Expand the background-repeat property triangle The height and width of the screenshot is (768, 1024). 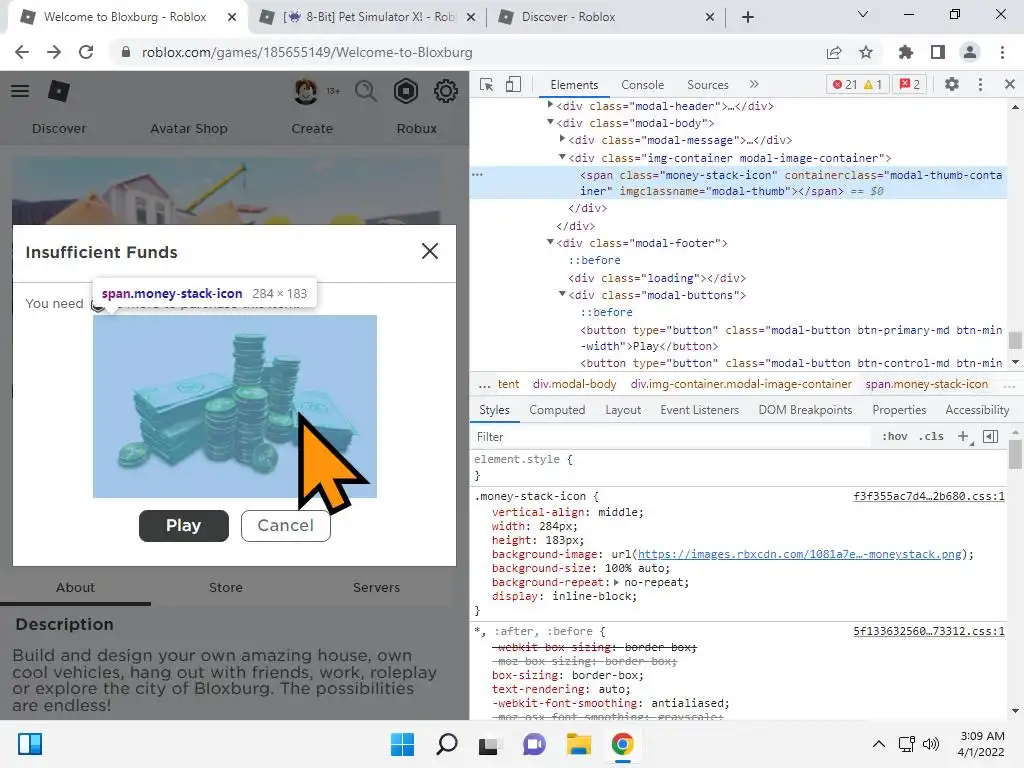[616, 582]
